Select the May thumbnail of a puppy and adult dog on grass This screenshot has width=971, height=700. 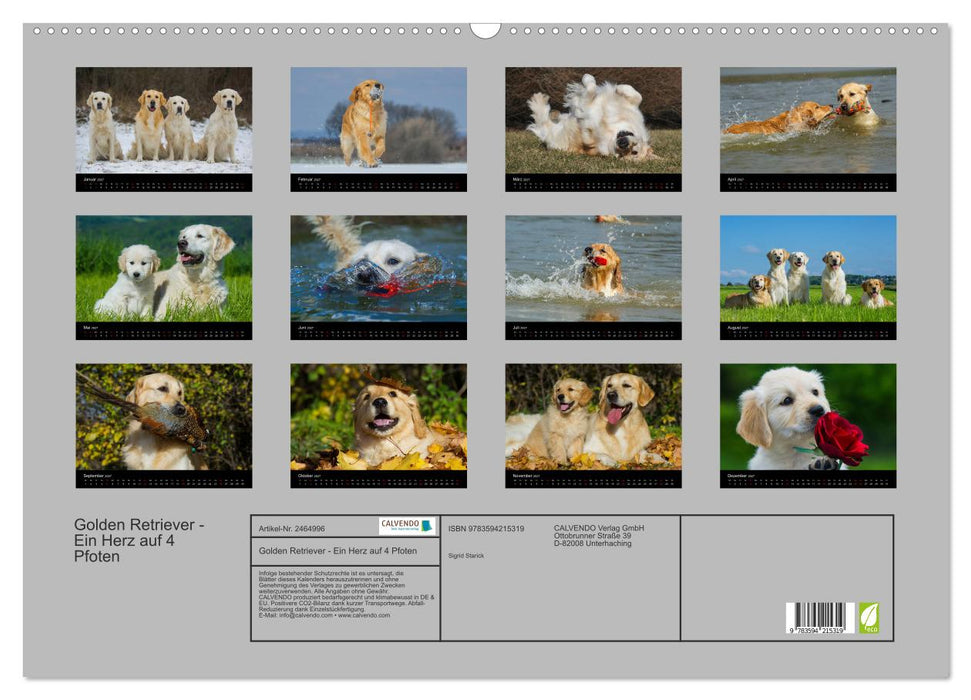[x=163, y=277]
